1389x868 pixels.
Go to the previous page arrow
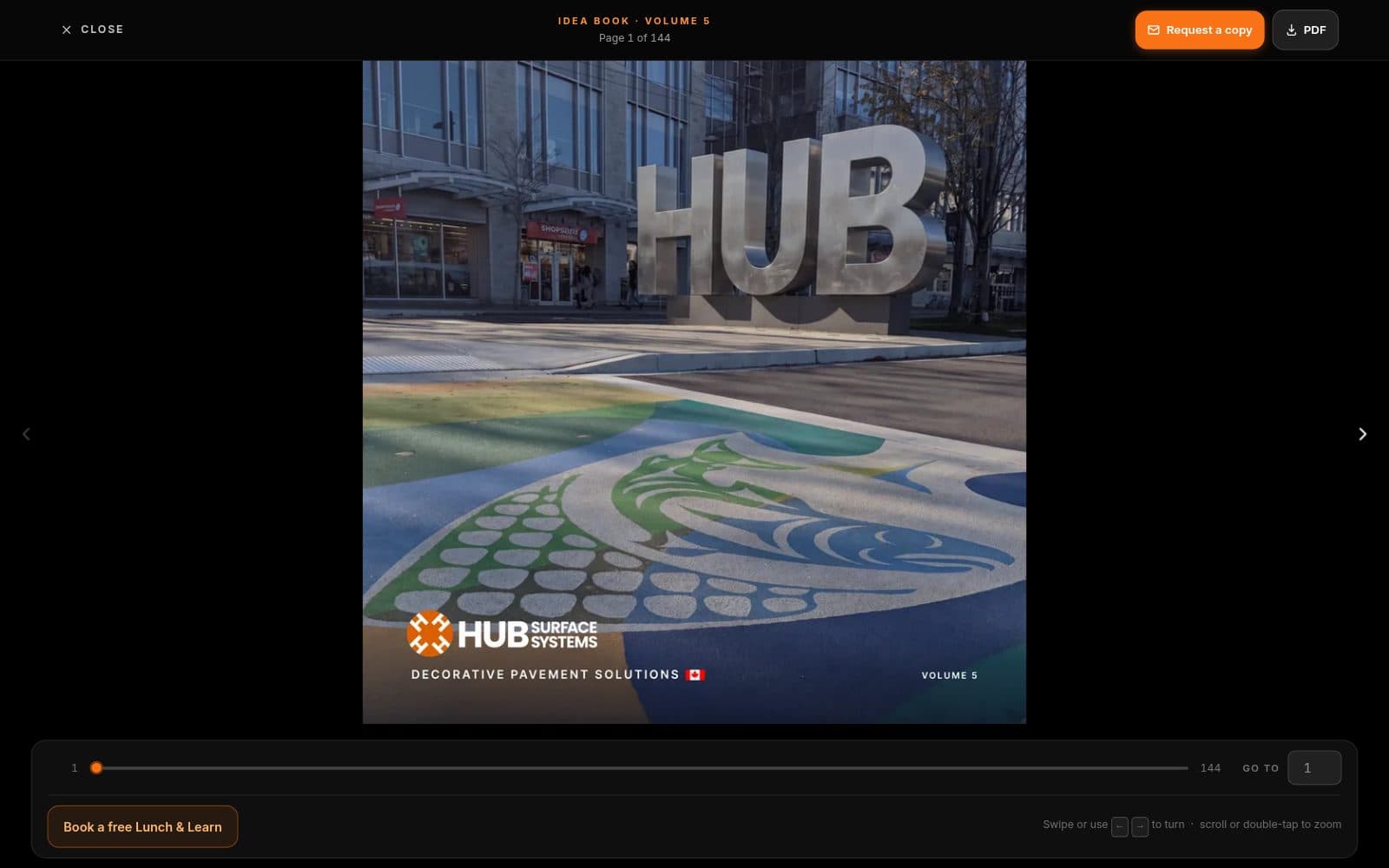click(26, 434)
